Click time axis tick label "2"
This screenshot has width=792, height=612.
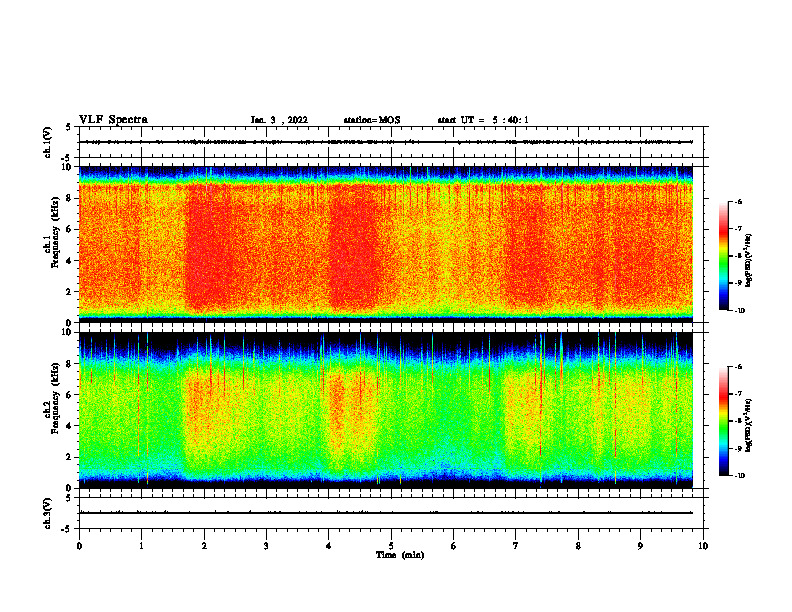click(204, 546)
